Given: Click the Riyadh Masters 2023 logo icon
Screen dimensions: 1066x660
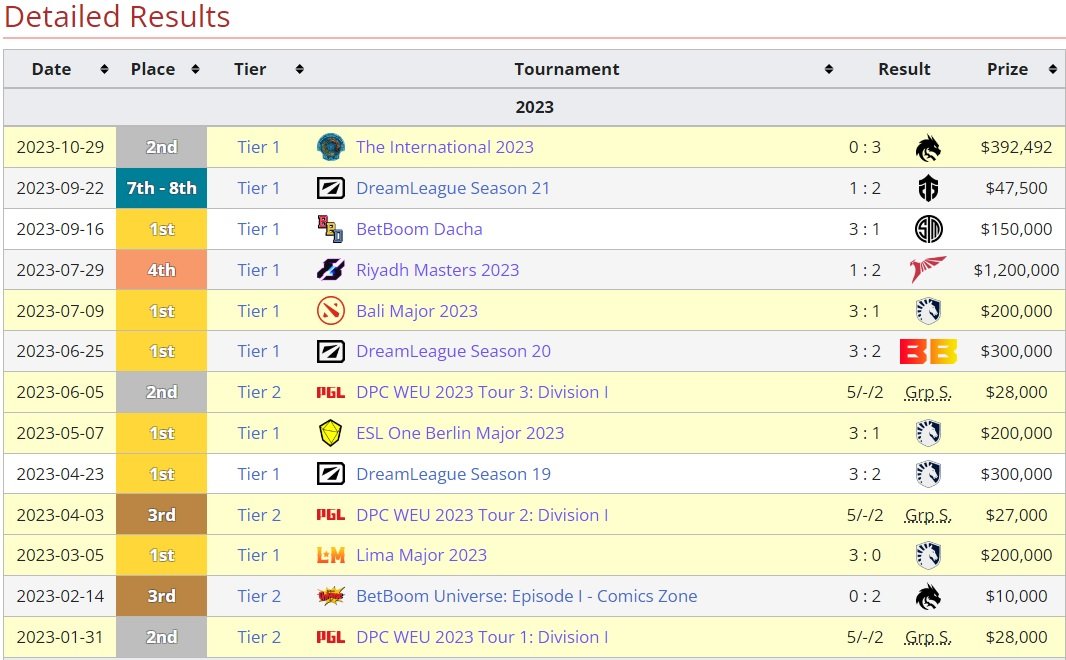Looking at the screenshot, I should [331, 270].
